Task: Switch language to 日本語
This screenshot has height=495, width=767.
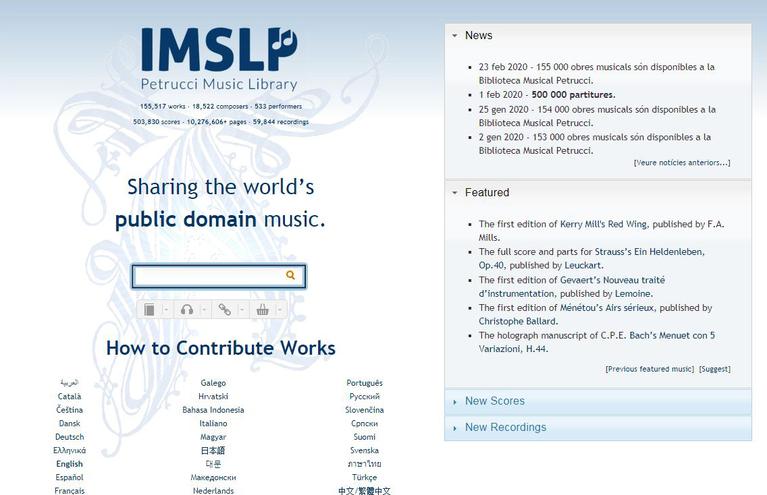Action: tap(213, 450)
